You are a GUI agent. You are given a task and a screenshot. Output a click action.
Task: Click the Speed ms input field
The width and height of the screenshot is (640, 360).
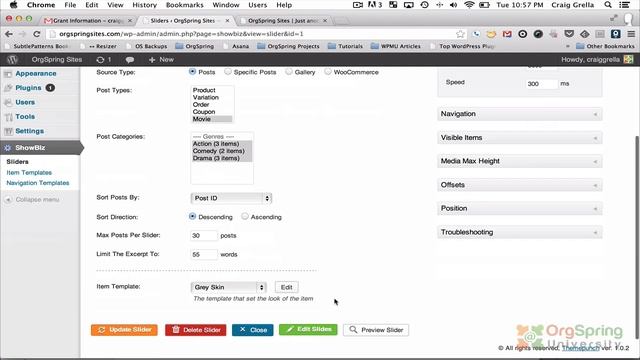point(541,84)
